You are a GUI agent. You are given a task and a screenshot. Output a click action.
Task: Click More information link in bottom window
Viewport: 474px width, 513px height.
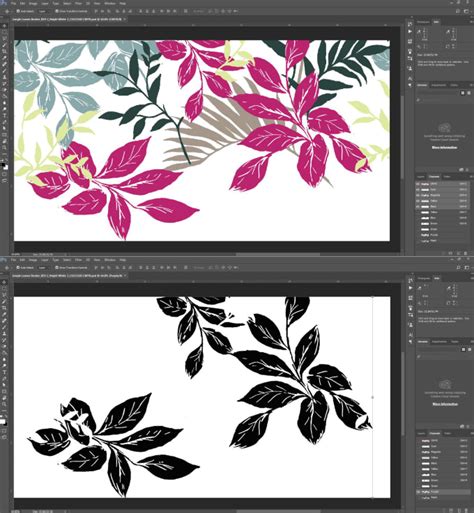click(x=445, y=404)
